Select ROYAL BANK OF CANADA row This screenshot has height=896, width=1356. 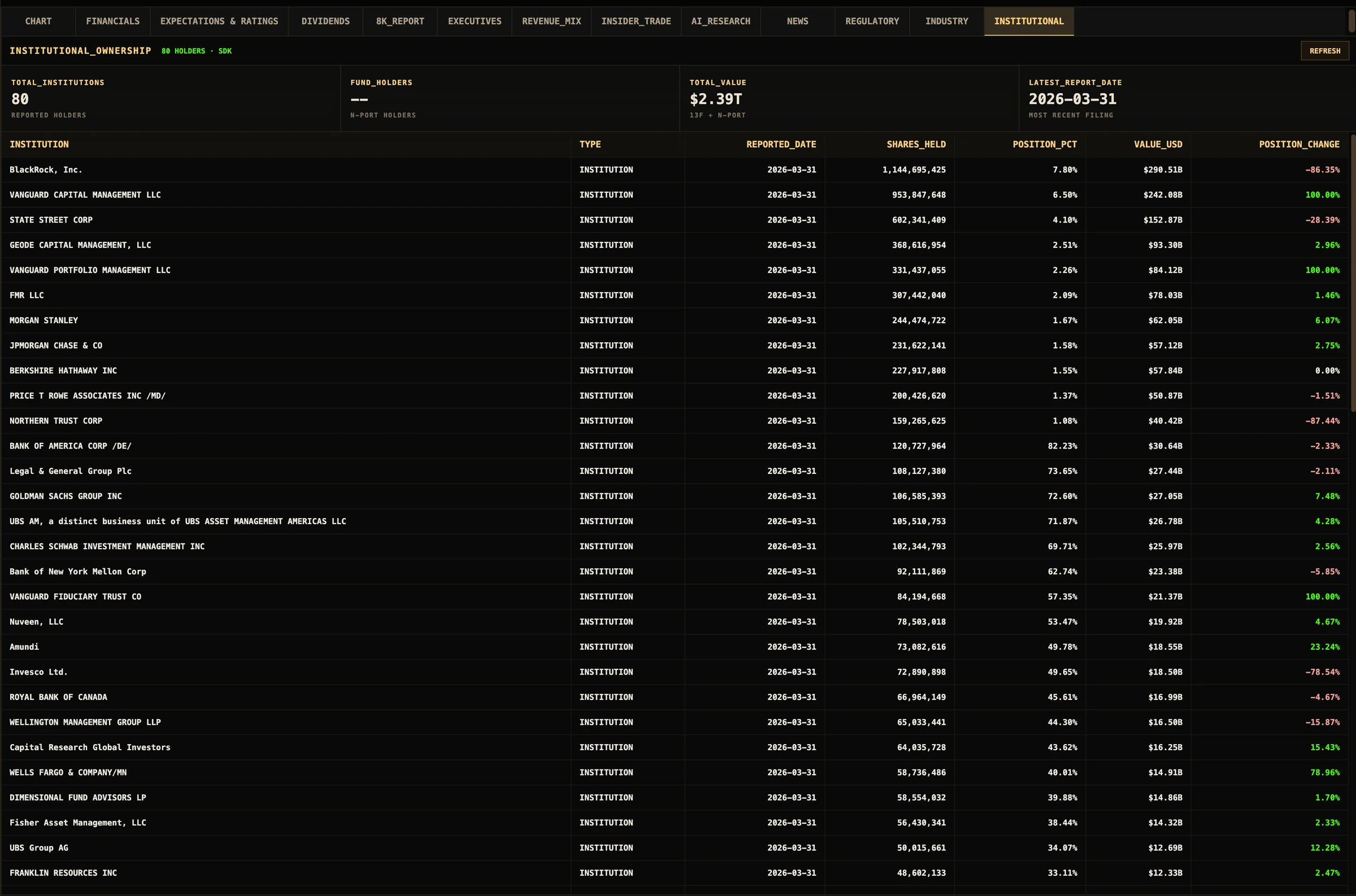tap(675, 698)
